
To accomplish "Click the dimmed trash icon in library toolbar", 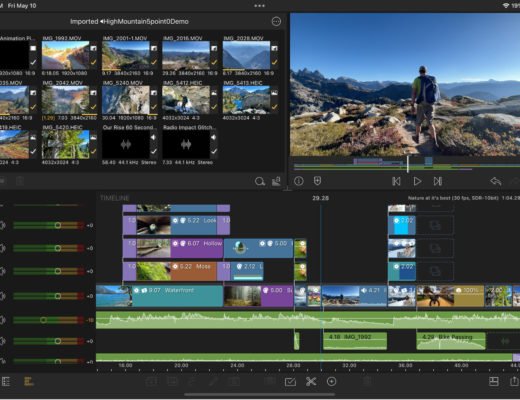I will coord(20,181).
